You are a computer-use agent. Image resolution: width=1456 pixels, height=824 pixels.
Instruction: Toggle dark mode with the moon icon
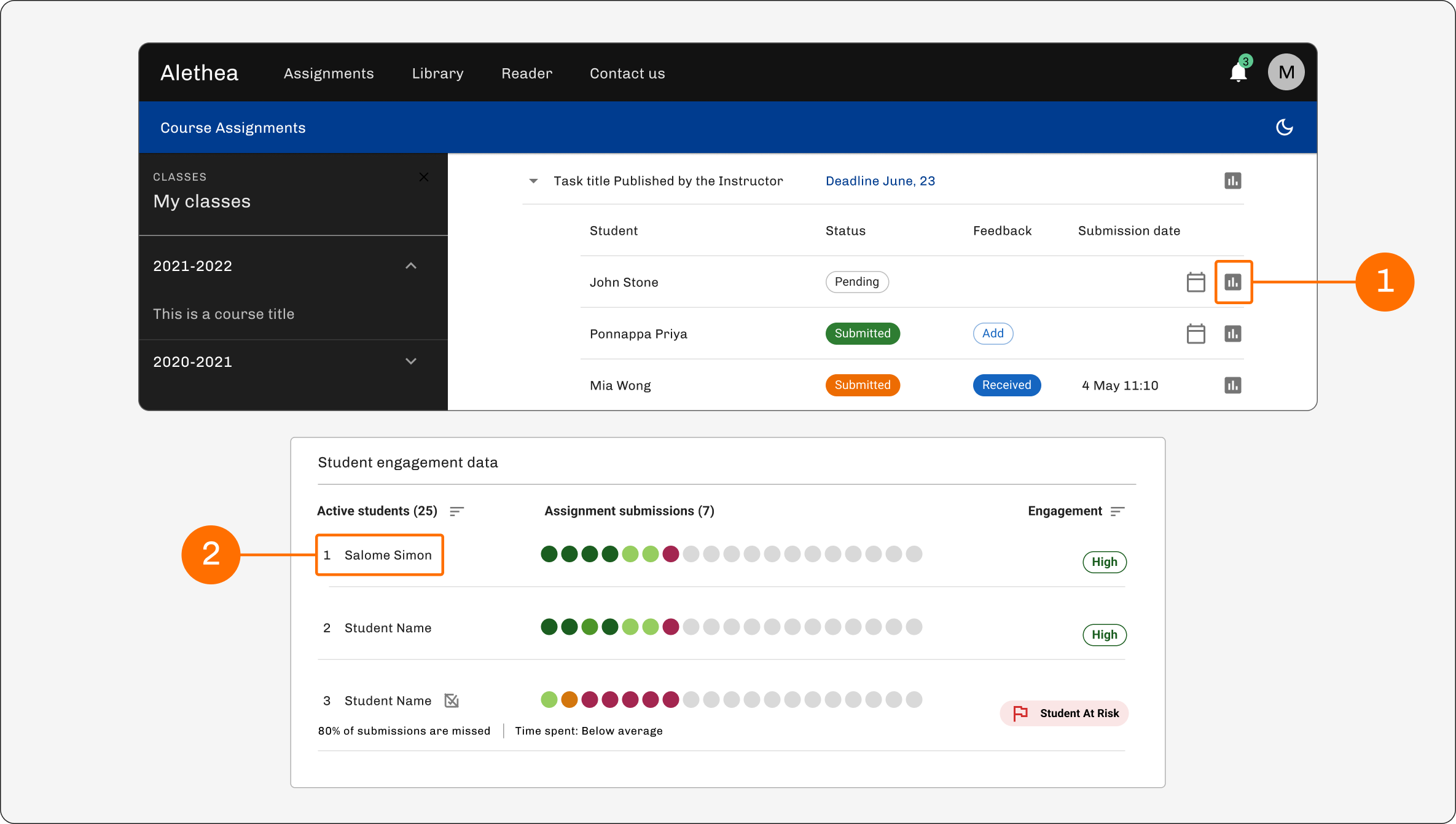tap(1285, 127)
